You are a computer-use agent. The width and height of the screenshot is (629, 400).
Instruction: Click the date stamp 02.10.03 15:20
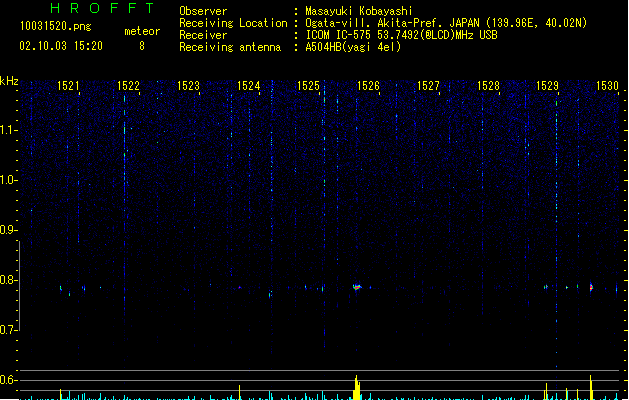[x=61, y=46]
